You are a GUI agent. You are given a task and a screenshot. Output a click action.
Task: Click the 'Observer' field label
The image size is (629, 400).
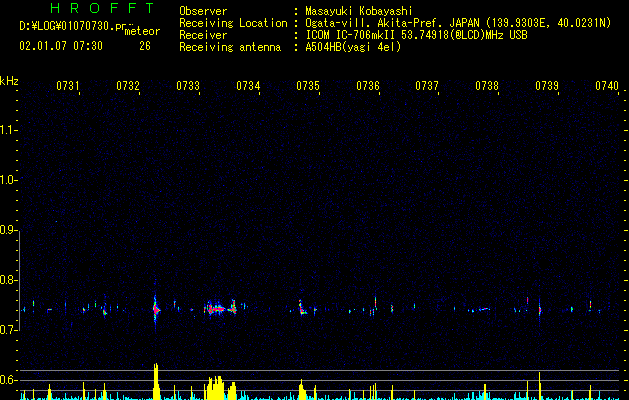tap(203, 11)
